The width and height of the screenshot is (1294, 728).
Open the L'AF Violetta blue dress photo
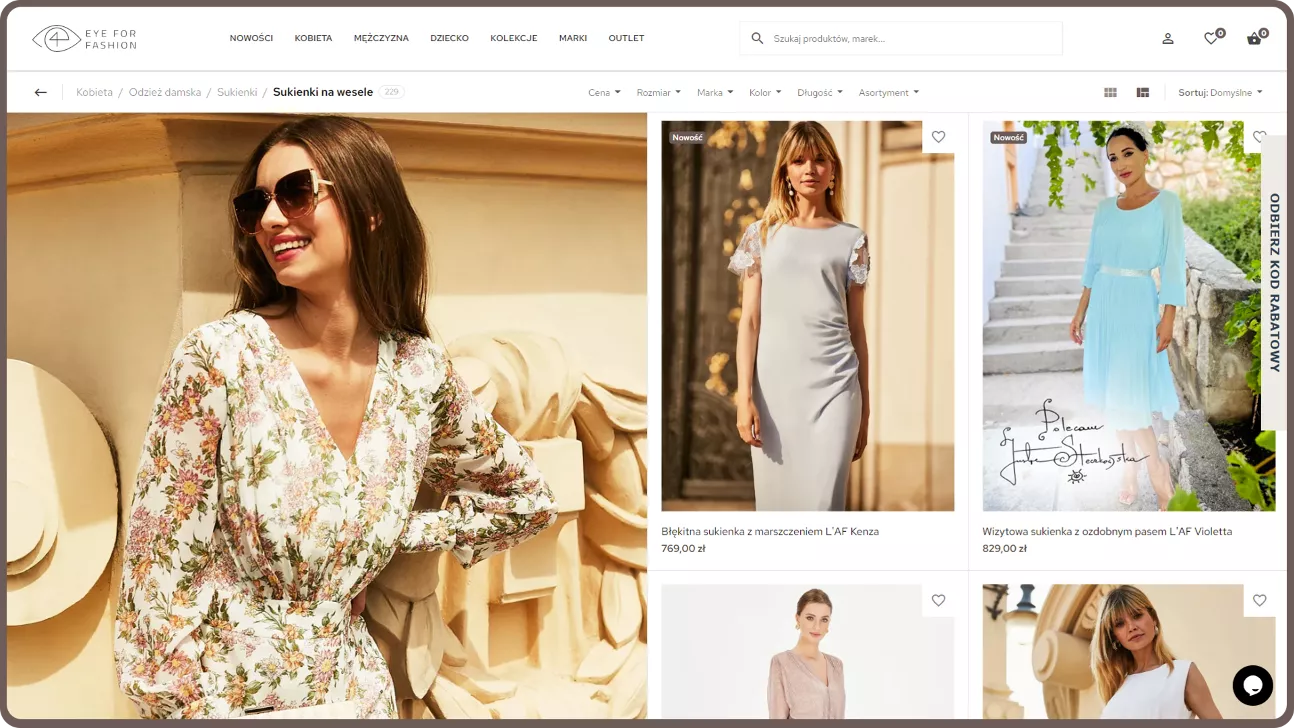point(1128,316)
